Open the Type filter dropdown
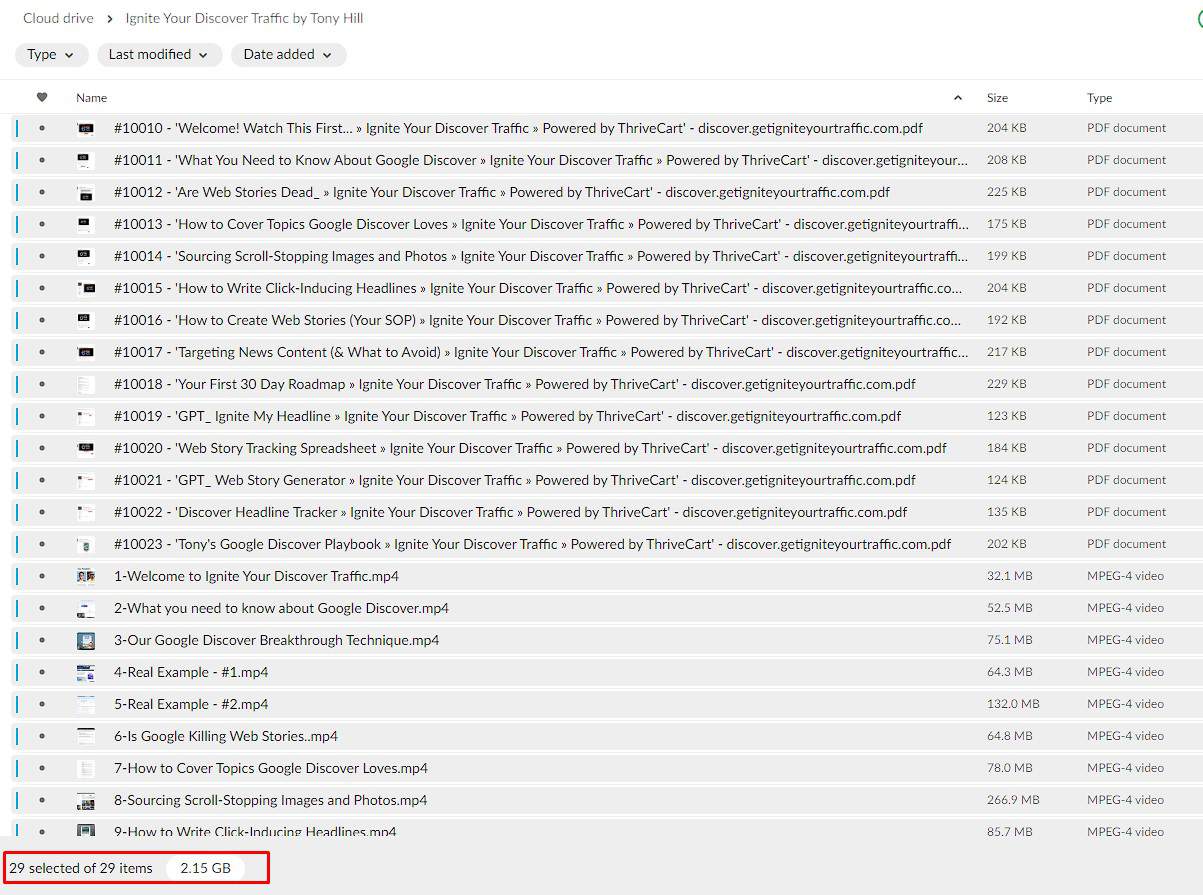Screen dimensions: 1203x895 click(51, 55)
